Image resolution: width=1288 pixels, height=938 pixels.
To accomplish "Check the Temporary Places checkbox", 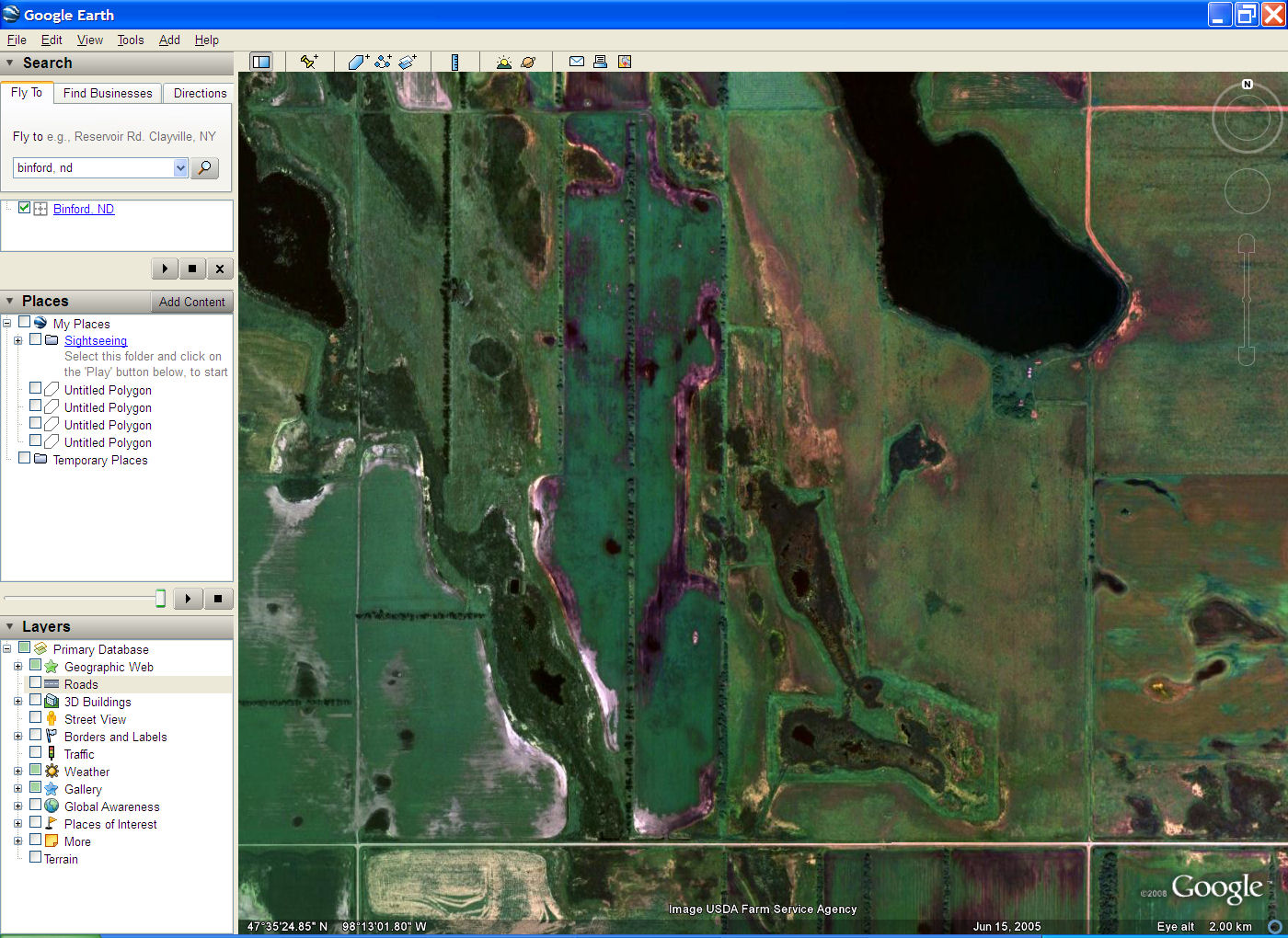I will point(24,458).
